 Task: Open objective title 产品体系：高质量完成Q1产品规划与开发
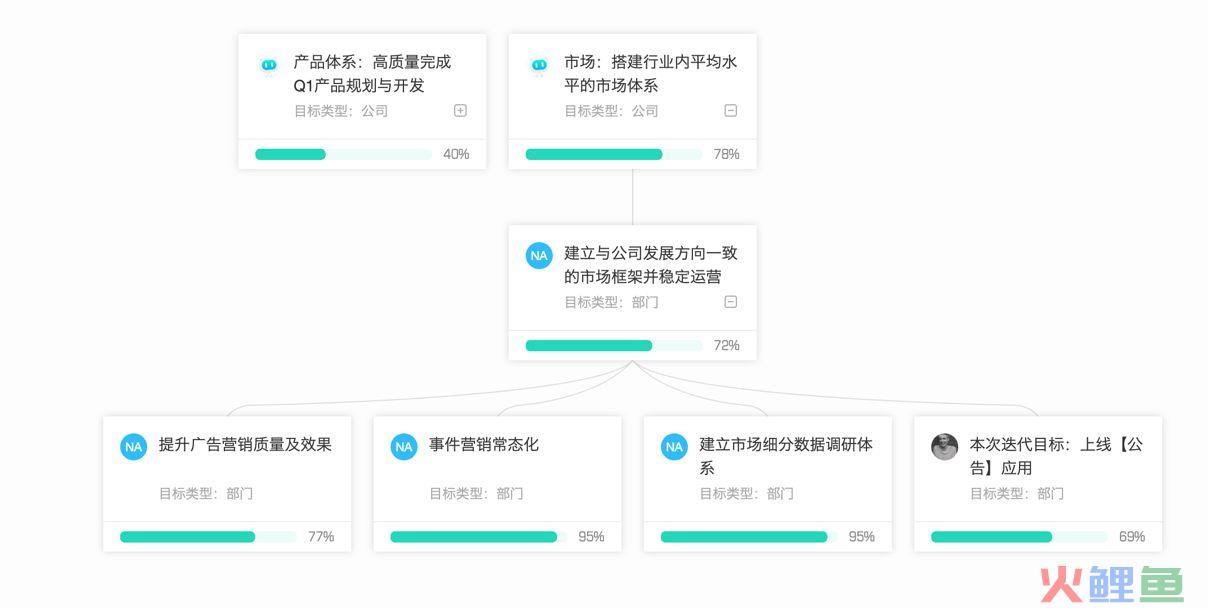coord(372,73)
